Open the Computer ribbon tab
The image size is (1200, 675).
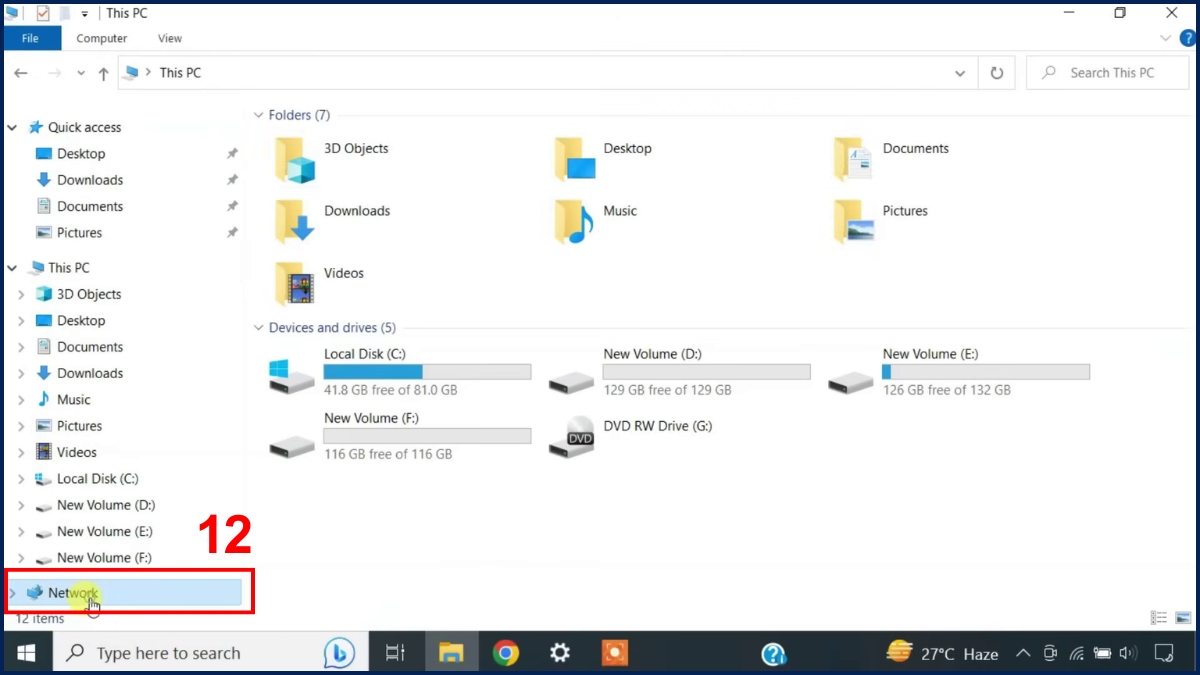102,38
